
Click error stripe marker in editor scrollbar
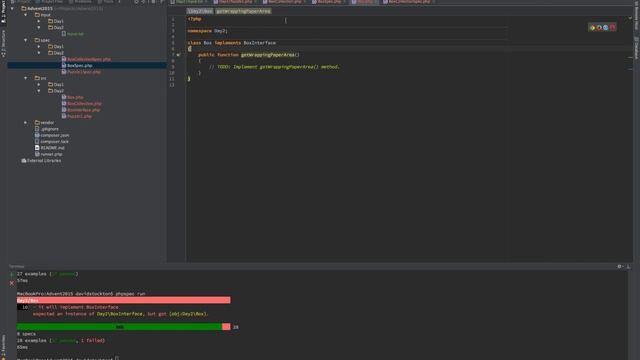[630, 58]
